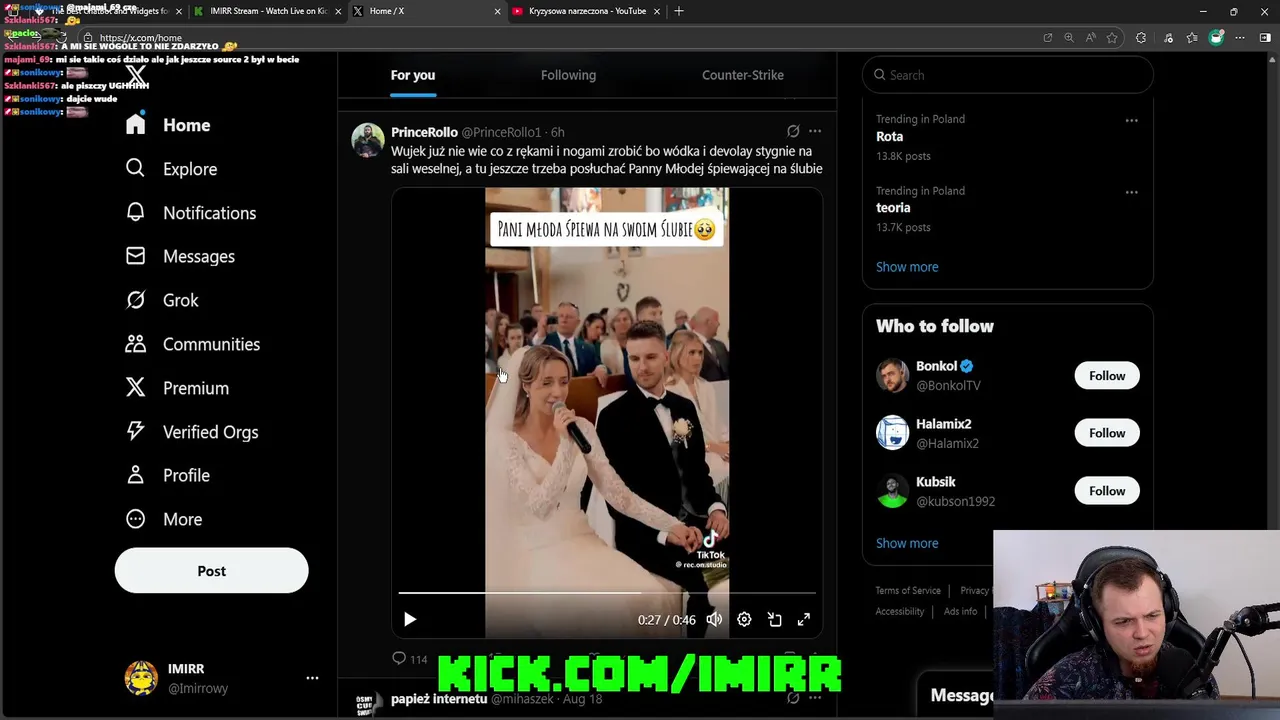Click the X logo above Home
The width and height of the screenshot is (1280, 720).
pos(136,75)
